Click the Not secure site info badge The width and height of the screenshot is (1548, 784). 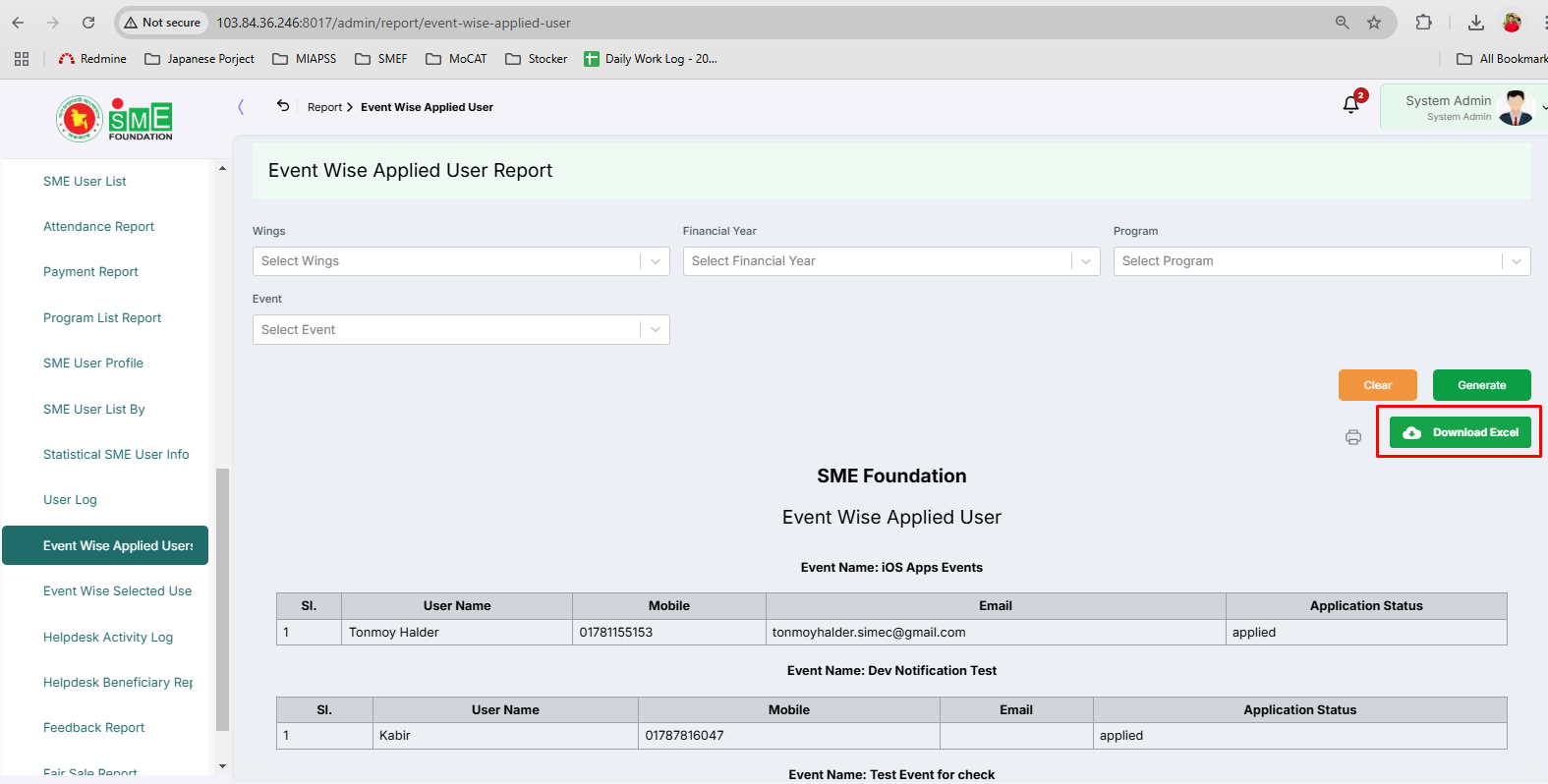[x=162, y=23]
